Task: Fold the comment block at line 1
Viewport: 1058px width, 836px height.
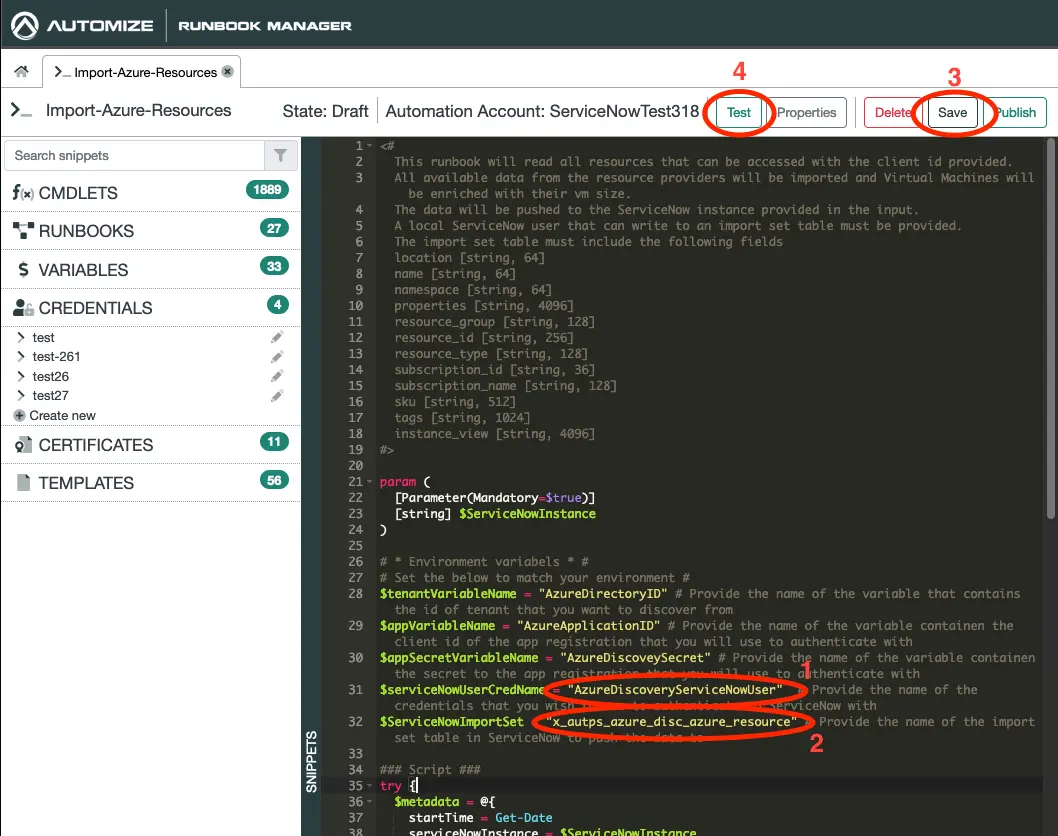Action: [369, 146]
